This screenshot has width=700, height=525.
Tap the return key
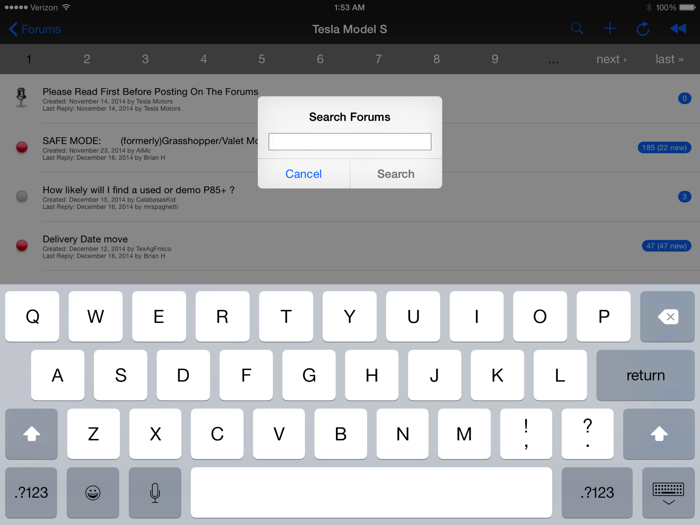(x=645, y=375)
